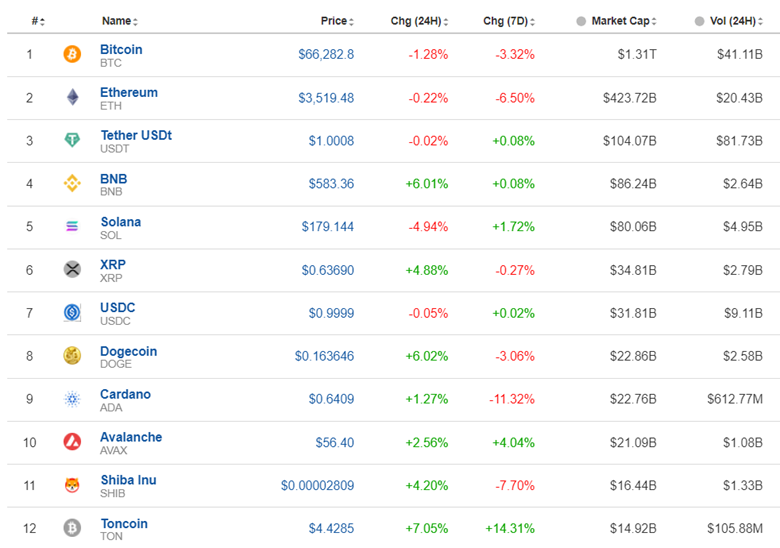Sort by rank number column

click(x=38, y=21)
